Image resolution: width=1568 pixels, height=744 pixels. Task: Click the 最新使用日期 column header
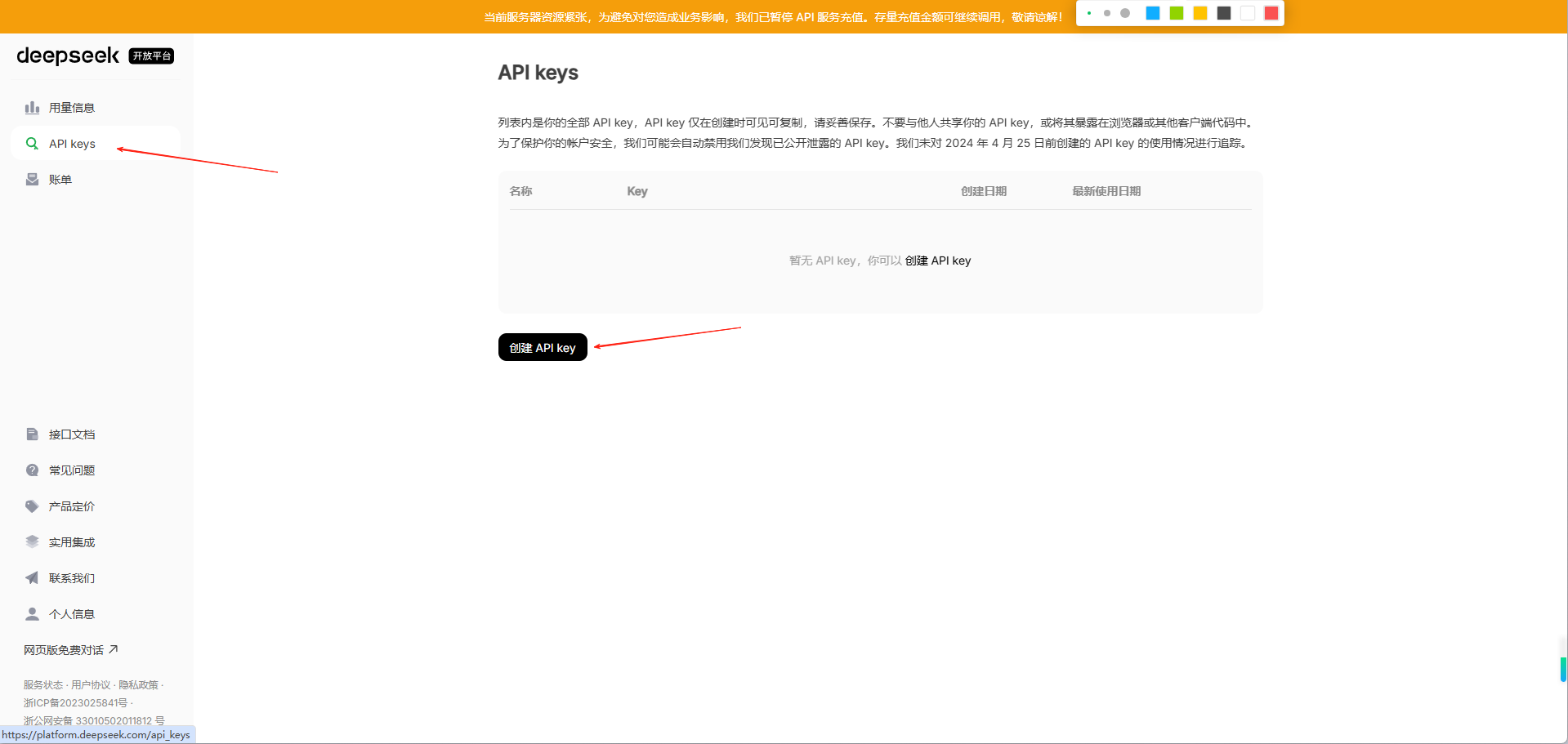pyautogui.click(x=1106, y=191)
